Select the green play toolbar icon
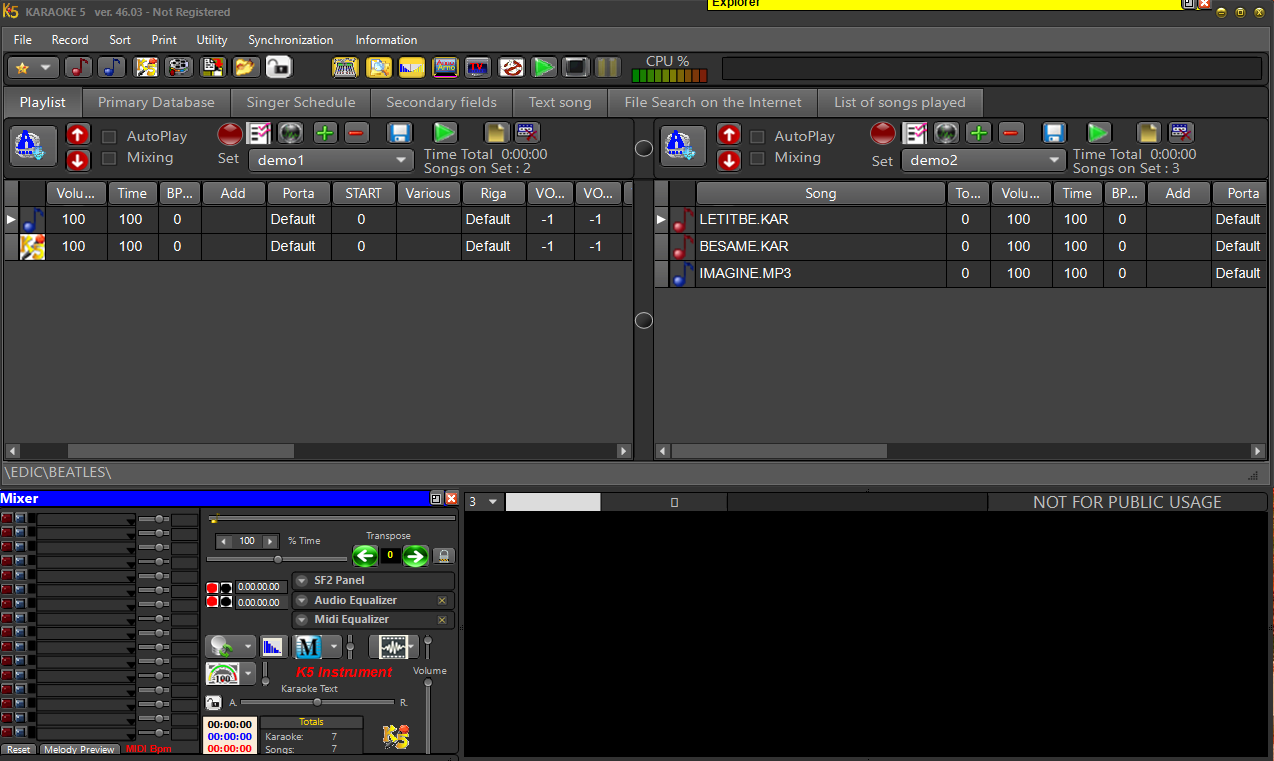 [x=544, y=67]
